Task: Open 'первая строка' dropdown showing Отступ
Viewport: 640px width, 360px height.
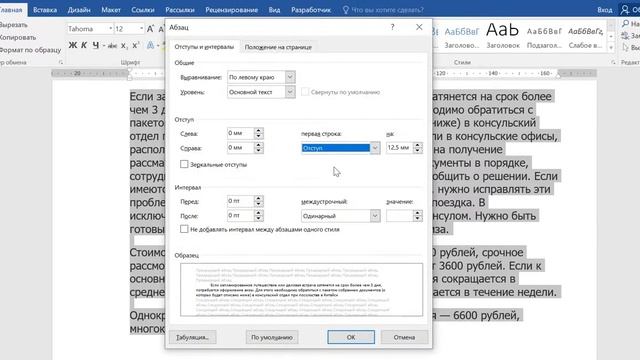Action: point(375,148)
